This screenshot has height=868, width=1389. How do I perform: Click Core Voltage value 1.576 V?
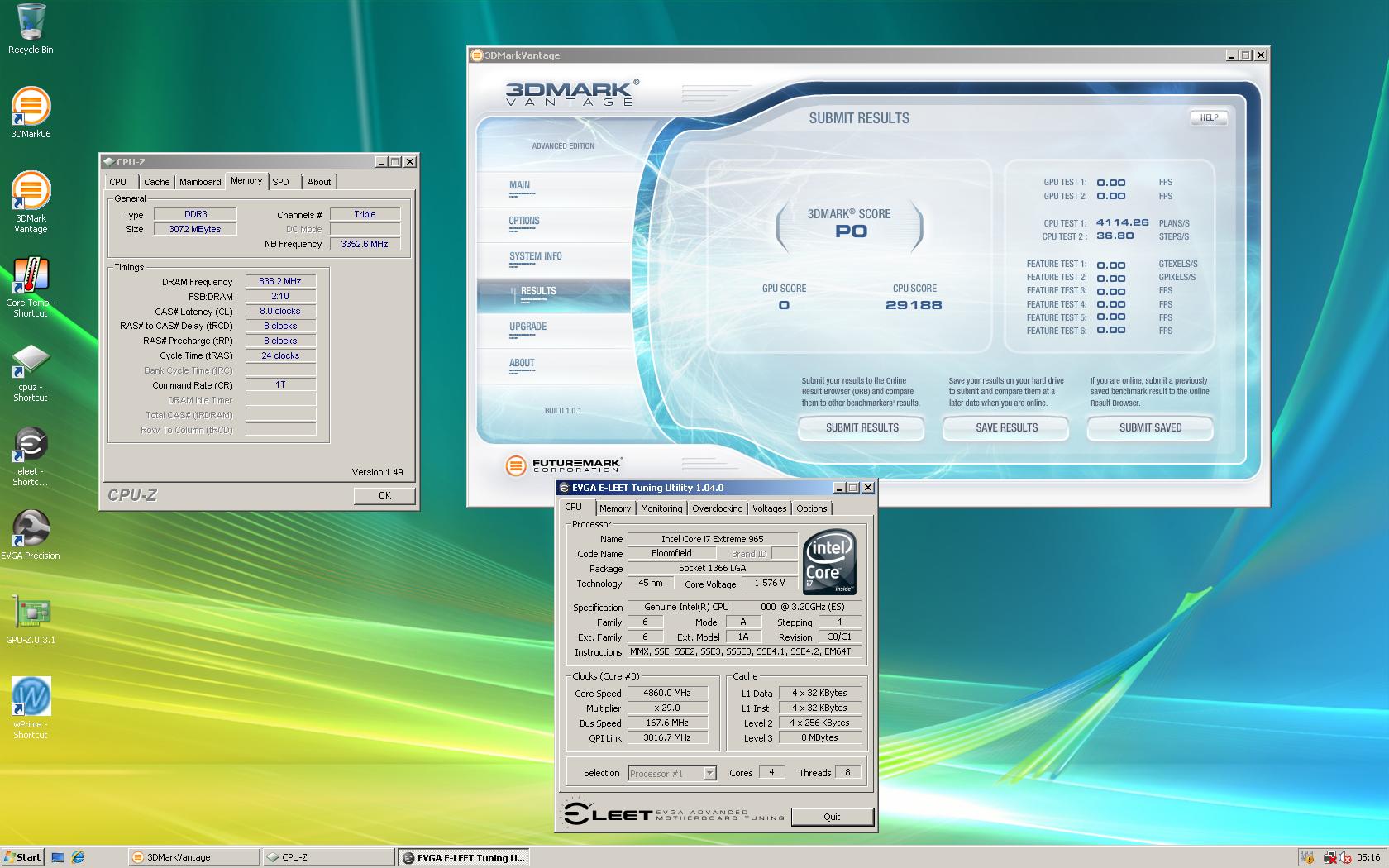[770, 584]
